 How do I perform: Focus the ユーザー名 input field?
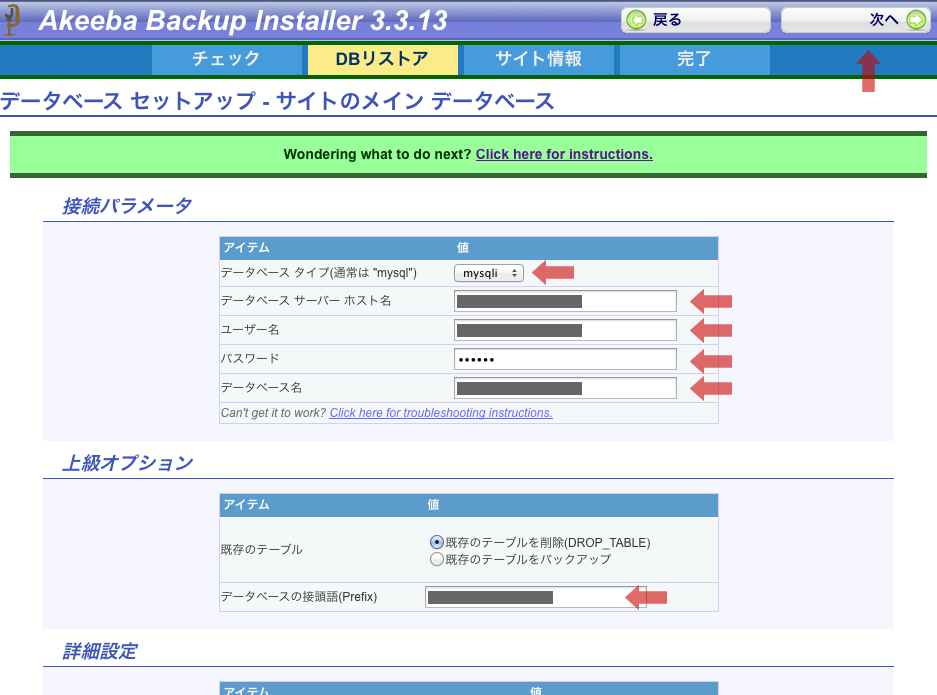click(565, 330)
